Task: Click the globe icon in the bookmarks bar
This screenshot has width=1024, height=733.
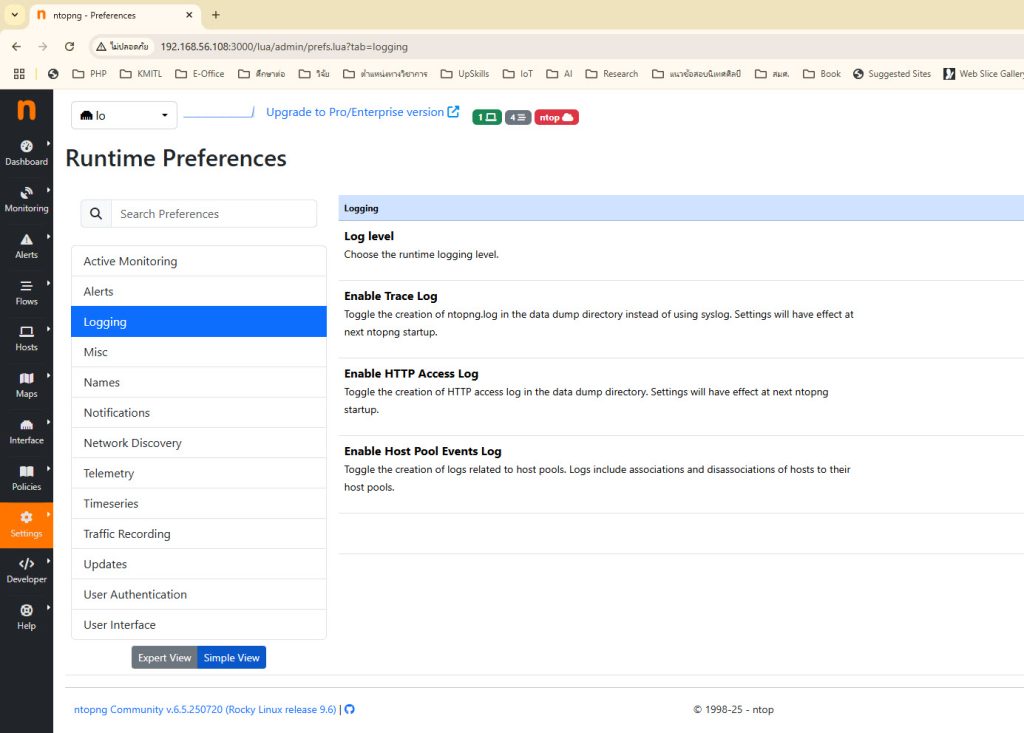Action: [x=53, y=74]
